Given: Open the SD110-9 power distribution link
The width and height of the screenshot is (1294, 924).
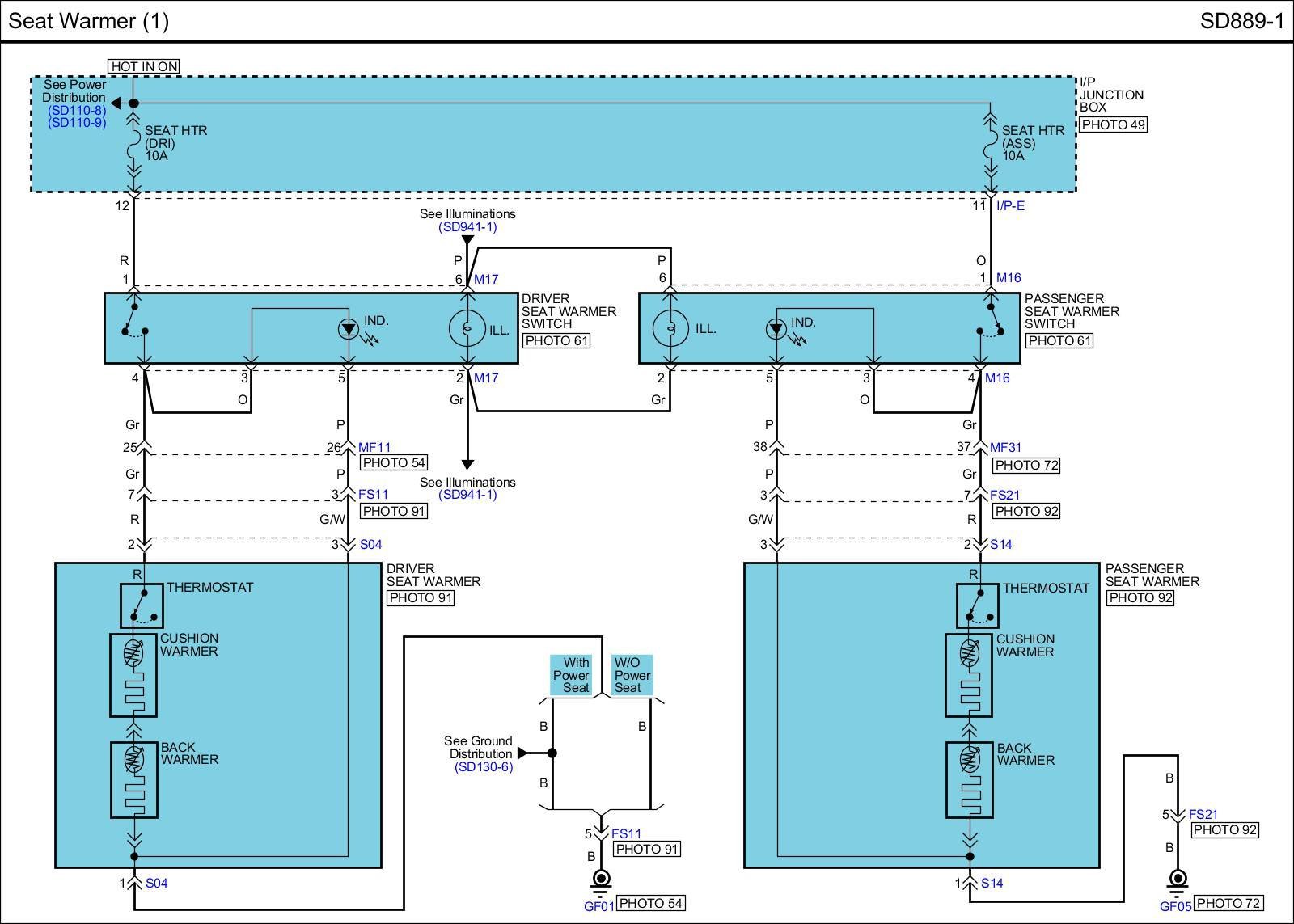Looking at the screenshot, I should point(77,123).
